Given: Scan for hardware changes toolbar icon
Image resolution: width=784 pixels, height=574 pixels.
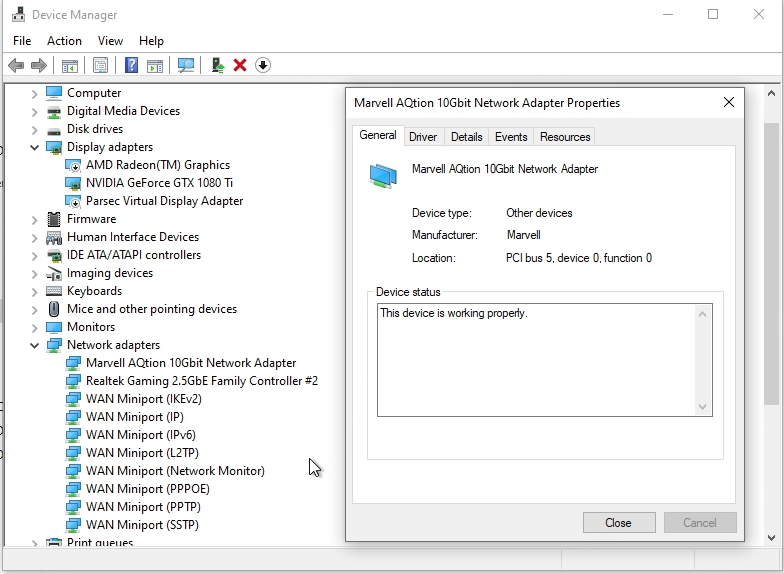Looking at the screenshot, I should (186, 66).
